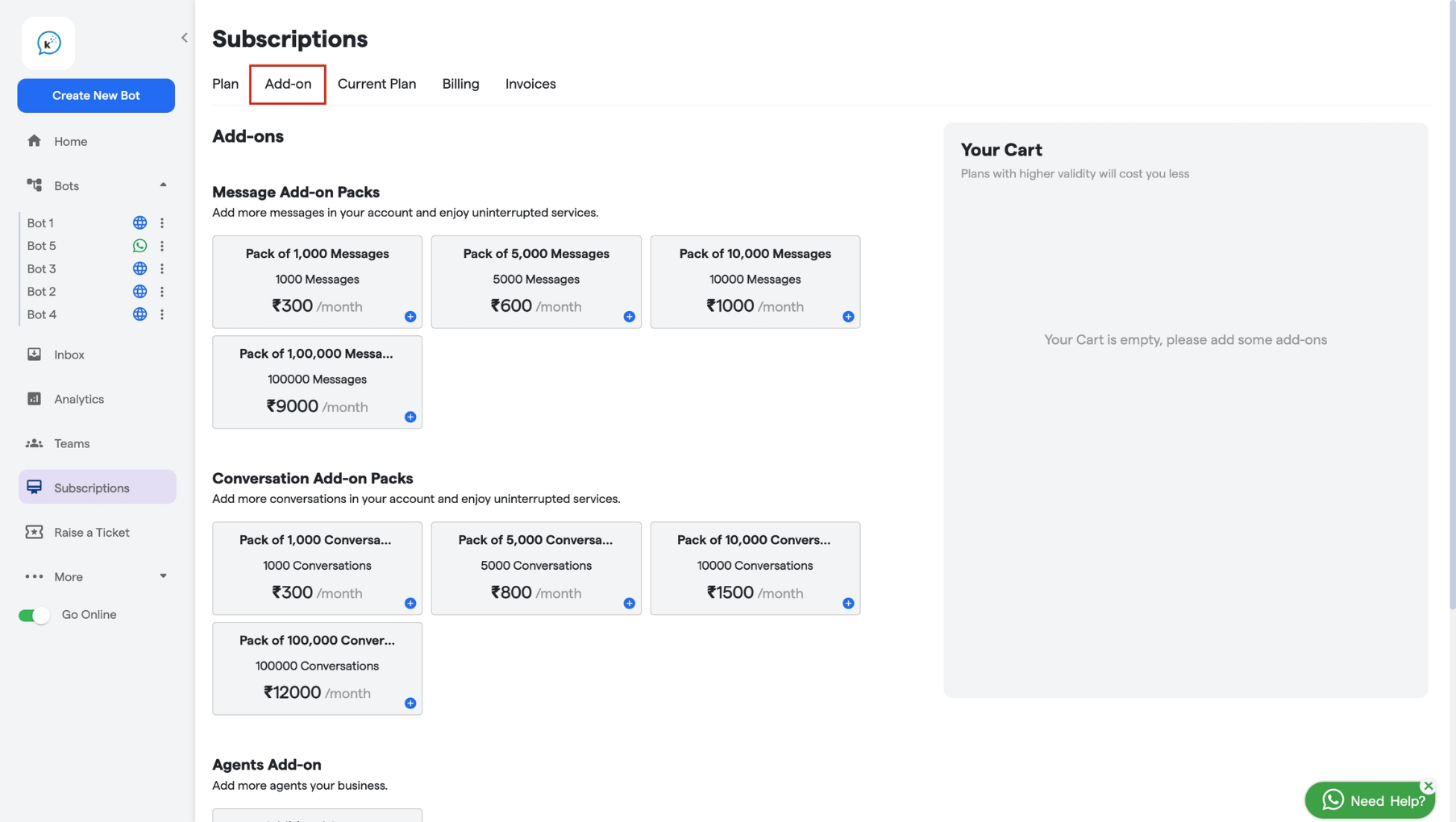Switch to the Current Plan tab
The image size is (1456, 822).
click(376, 84)
